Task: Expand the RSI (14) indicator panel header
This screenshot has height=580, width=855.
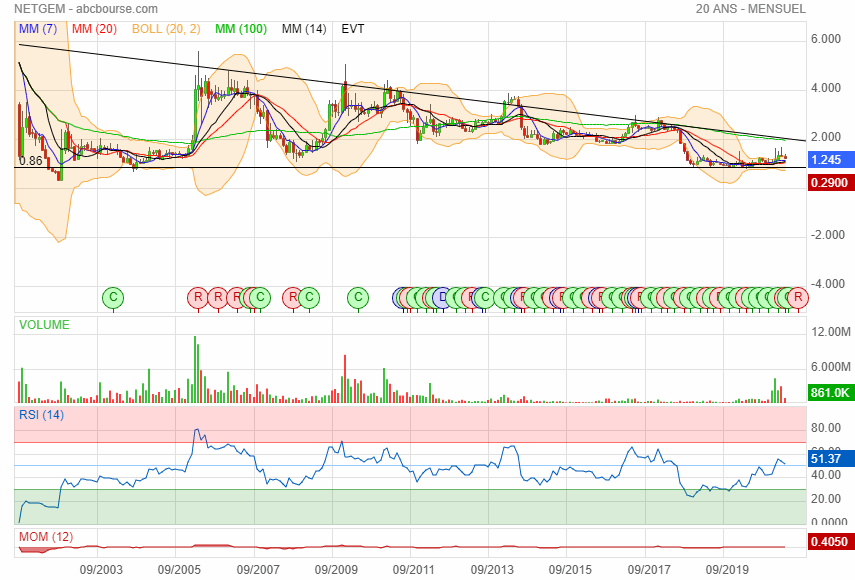Action: pos(42,414)
